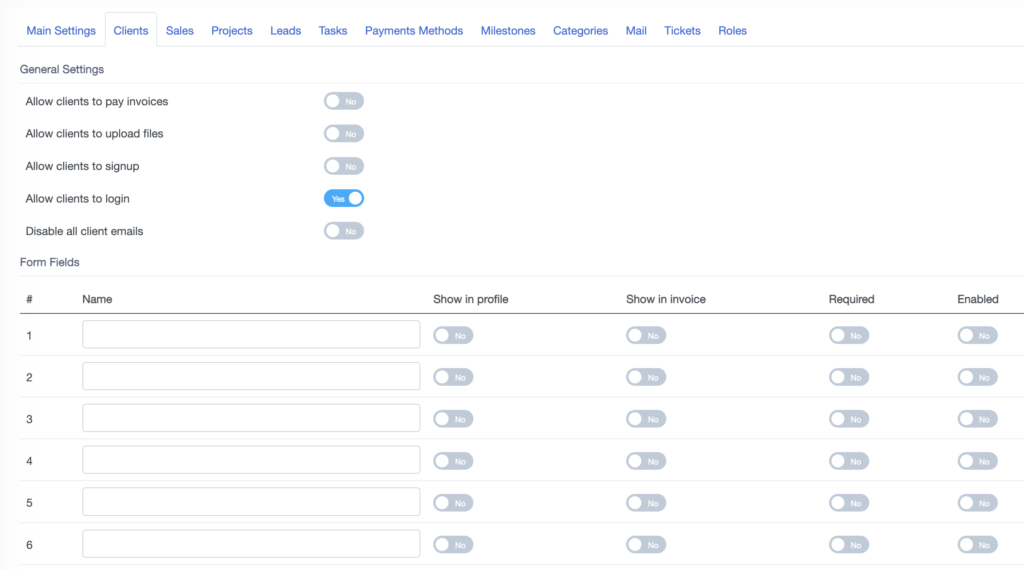Click the Required column header
This screenshot has height=569, width=1024.
pos(852,299)
